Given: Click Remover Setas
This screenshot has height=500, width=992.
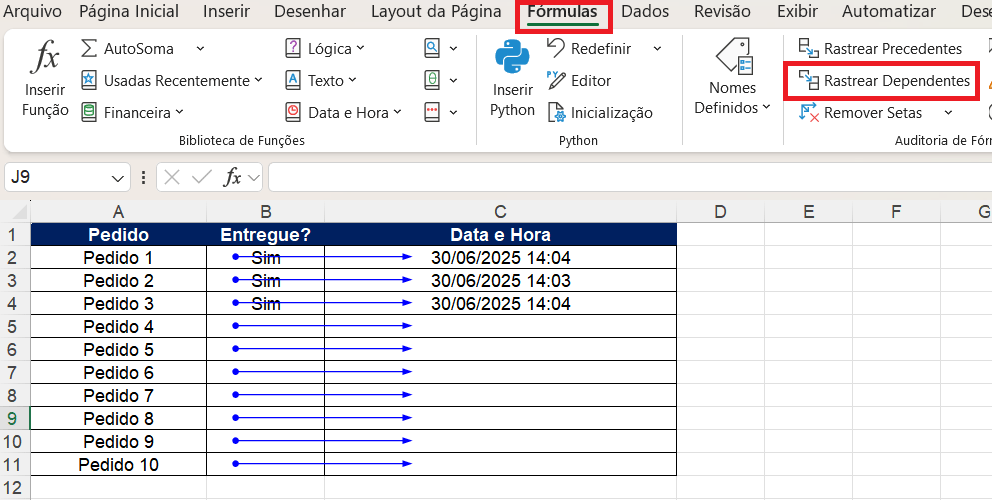Looking at the screenshot, I should pyautogui.click(x=861, y=113).
